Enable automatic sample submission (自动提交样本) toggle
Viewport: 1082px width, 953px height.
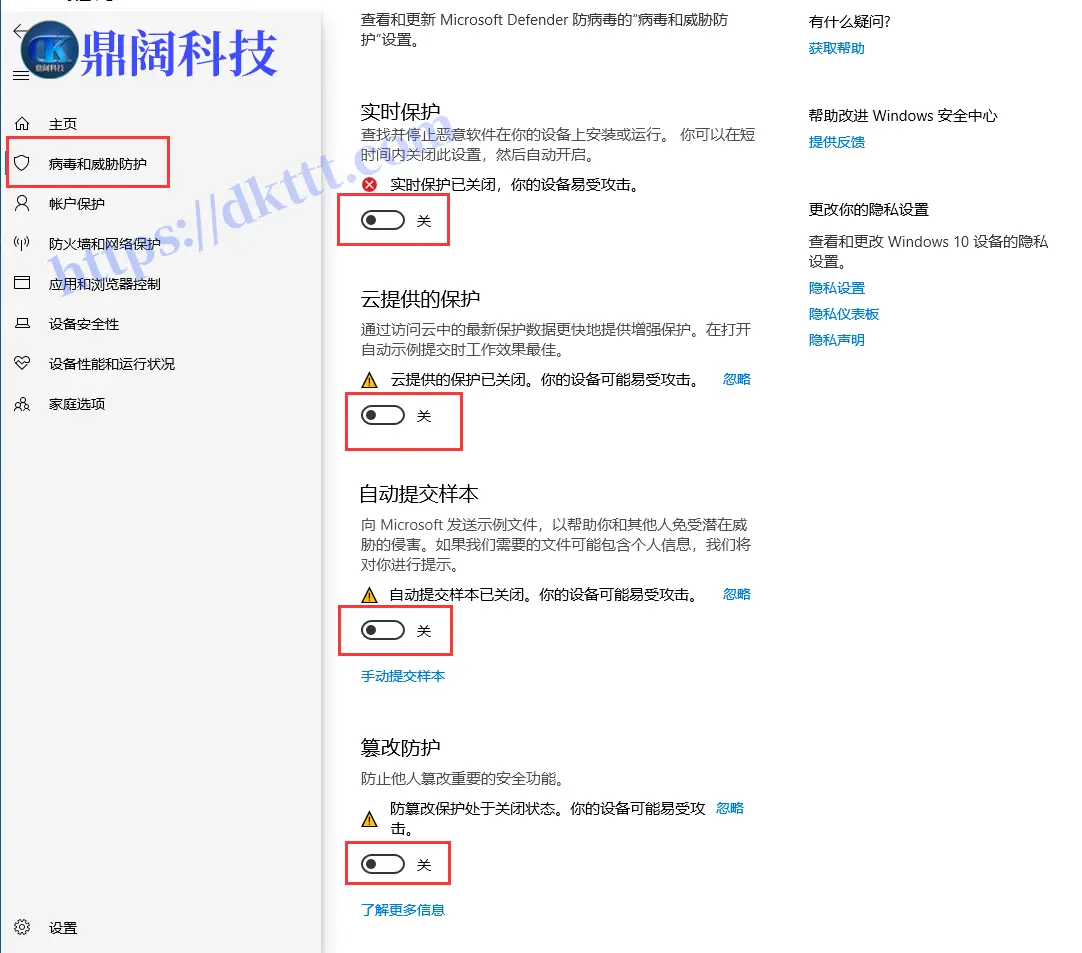click(x=383, y=630)
